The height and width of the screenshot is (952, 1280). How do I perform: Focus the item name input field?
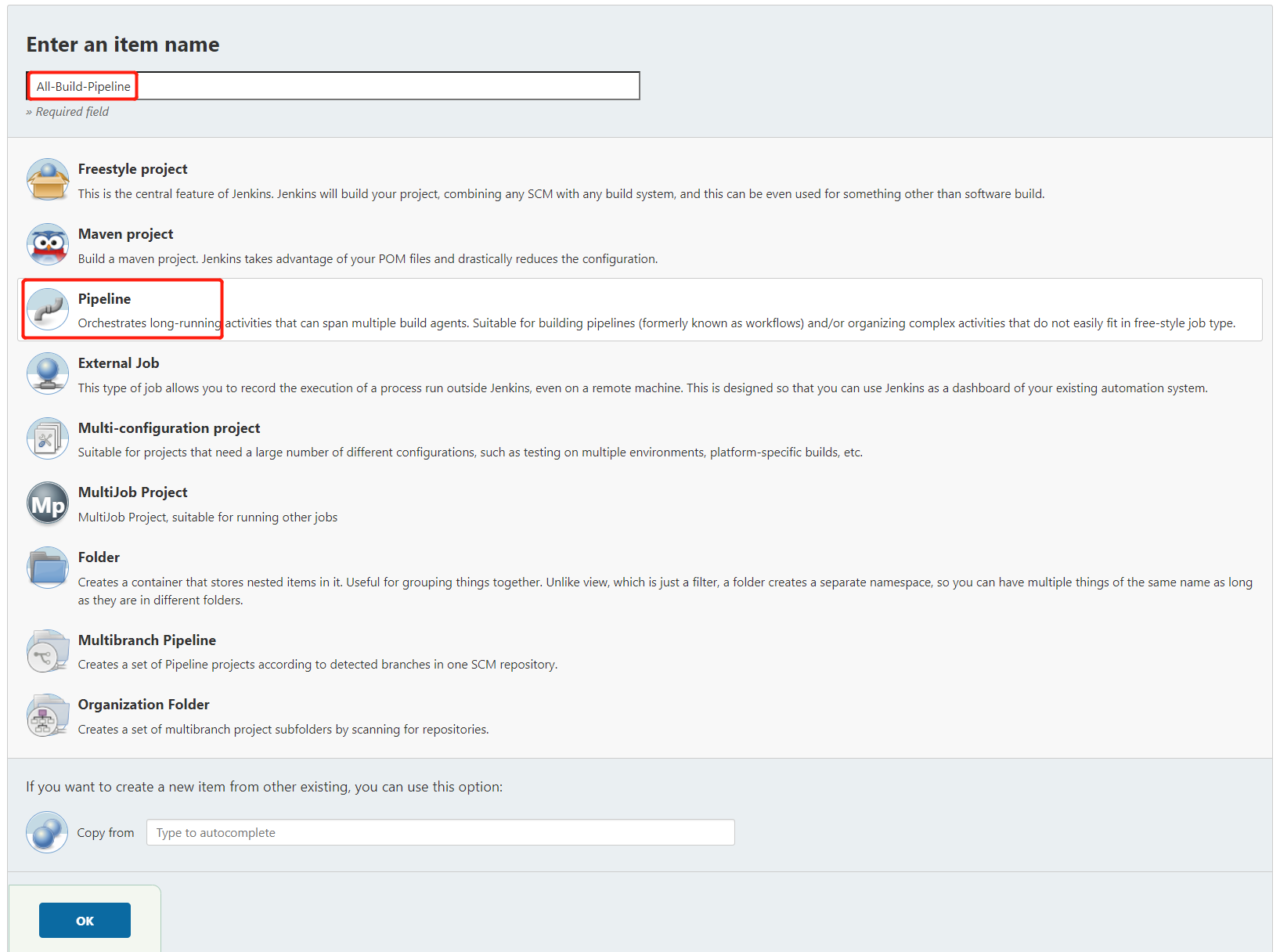tap(334, 86)
